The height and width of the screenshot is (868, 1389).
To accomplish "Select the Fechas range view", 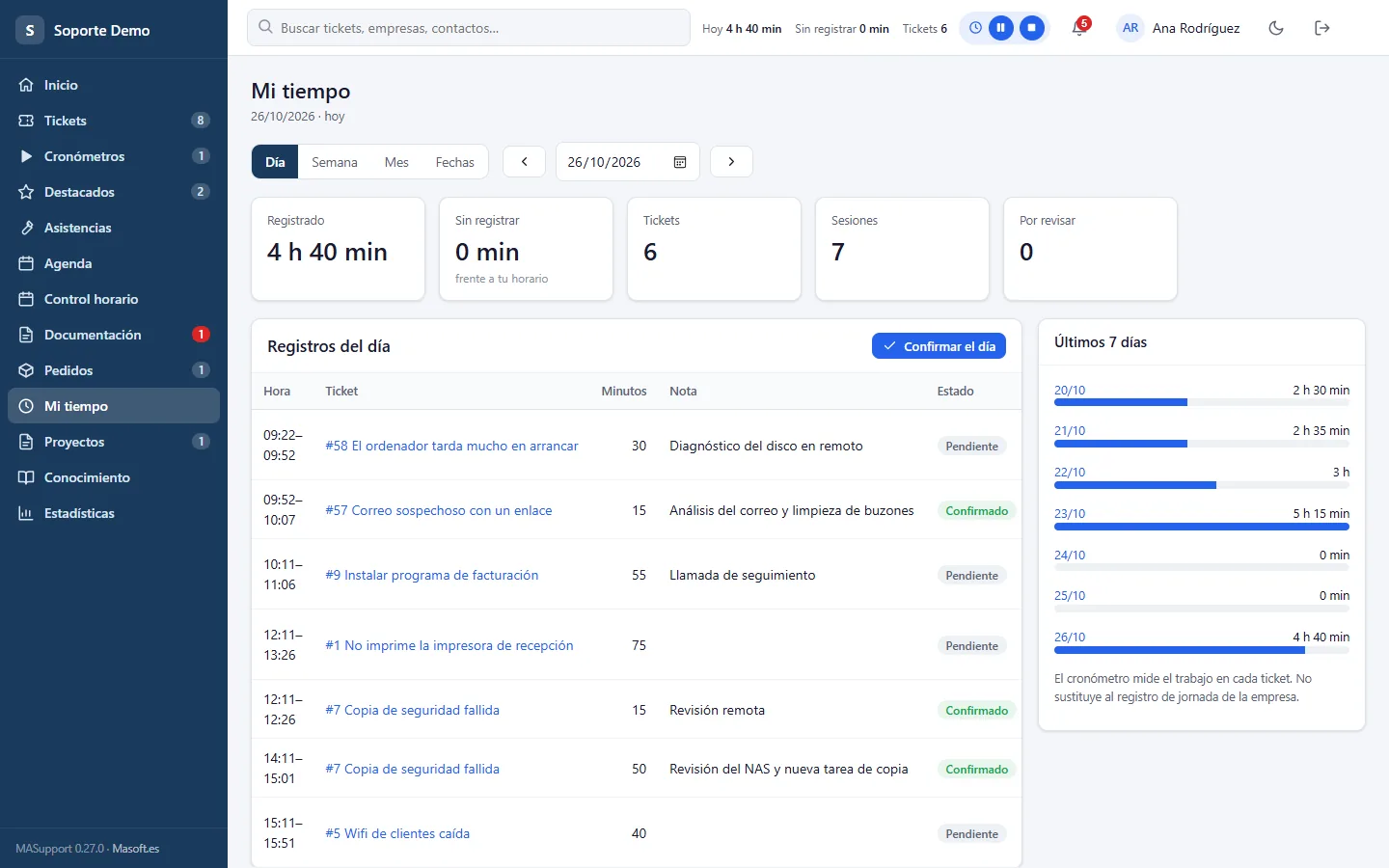I will pyautogui.click(x=454, y=162).
